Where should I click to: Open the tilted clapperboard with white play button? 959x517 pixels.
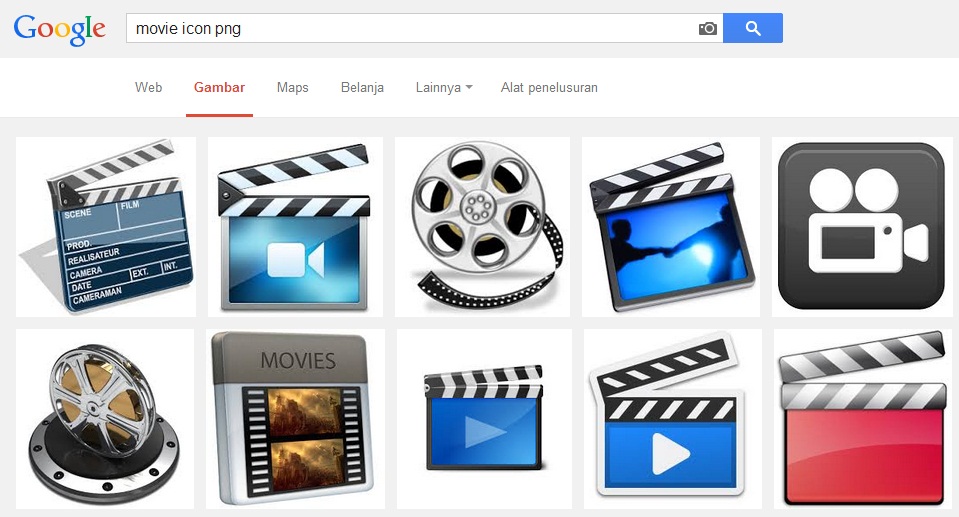(673, 418)
